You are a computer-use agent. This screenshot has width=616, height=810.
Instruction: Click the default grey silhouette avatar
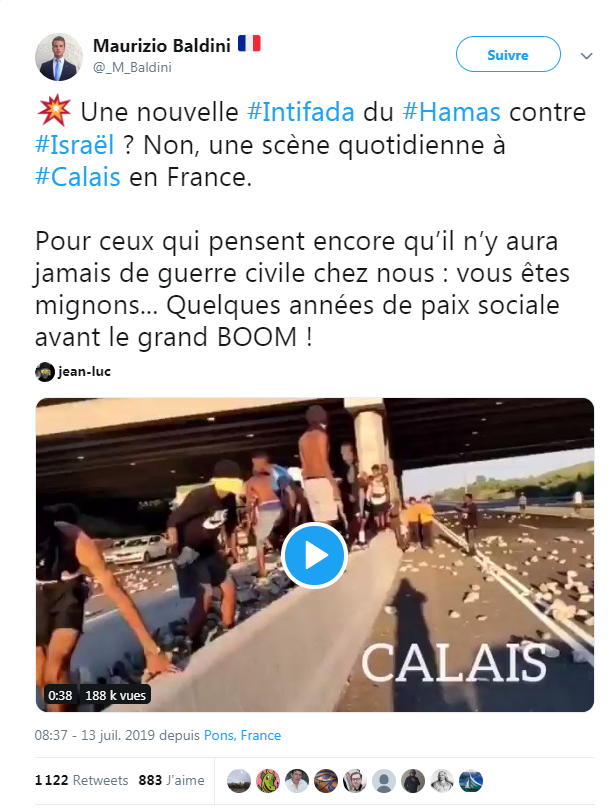point(383,781)
